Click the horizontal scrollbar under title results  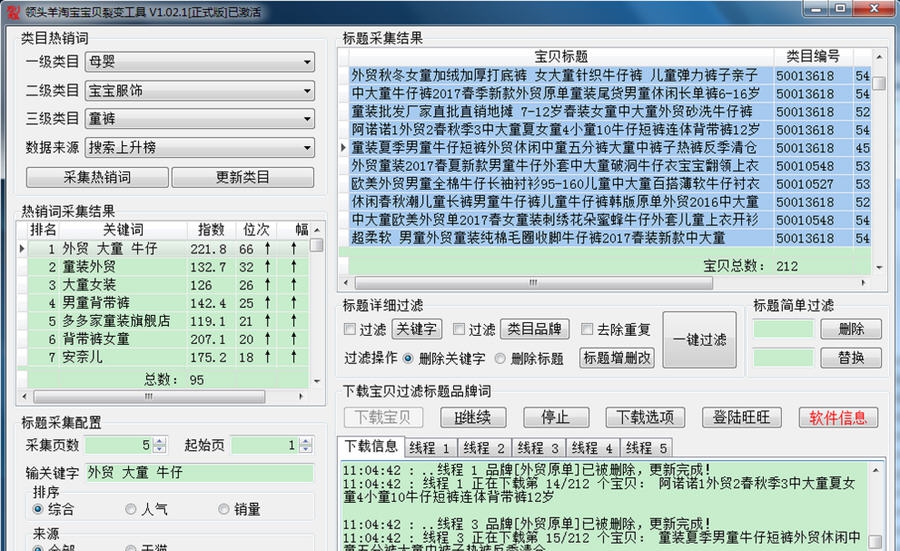click(x=534, y=283)
